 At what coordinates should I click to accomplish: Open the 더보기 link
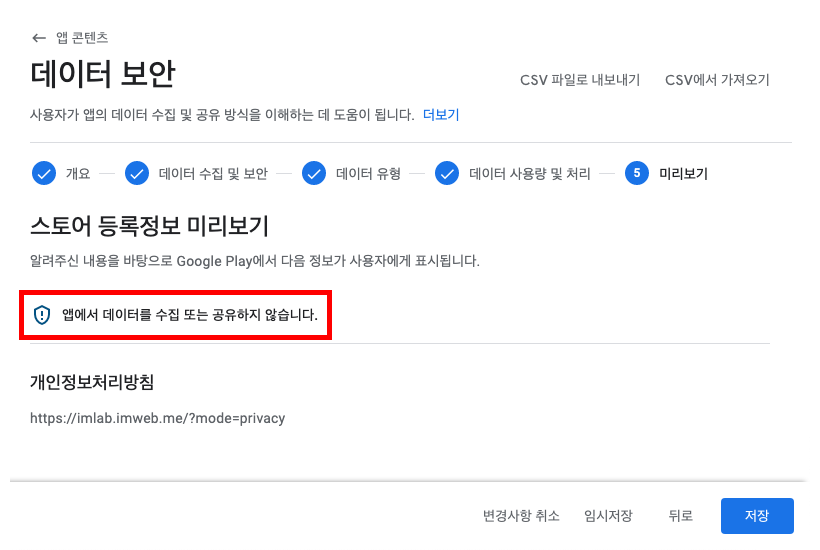pos(441,114)
